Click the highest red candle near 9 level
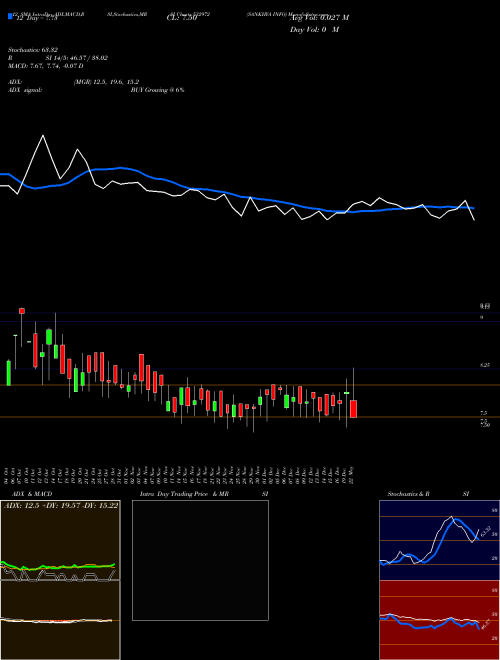The height and width of the screenshot is (660, 500). pyautogui.click(x=21, y=311)
